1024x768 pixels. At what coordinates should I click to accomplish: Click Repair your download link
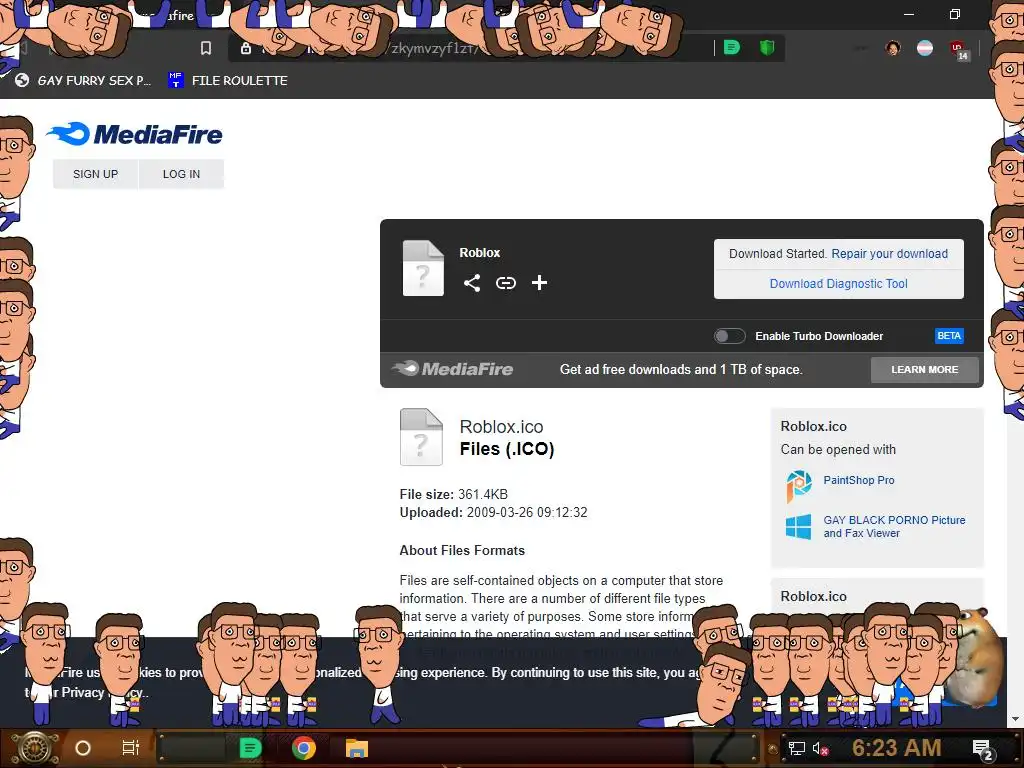click(889, 253)
